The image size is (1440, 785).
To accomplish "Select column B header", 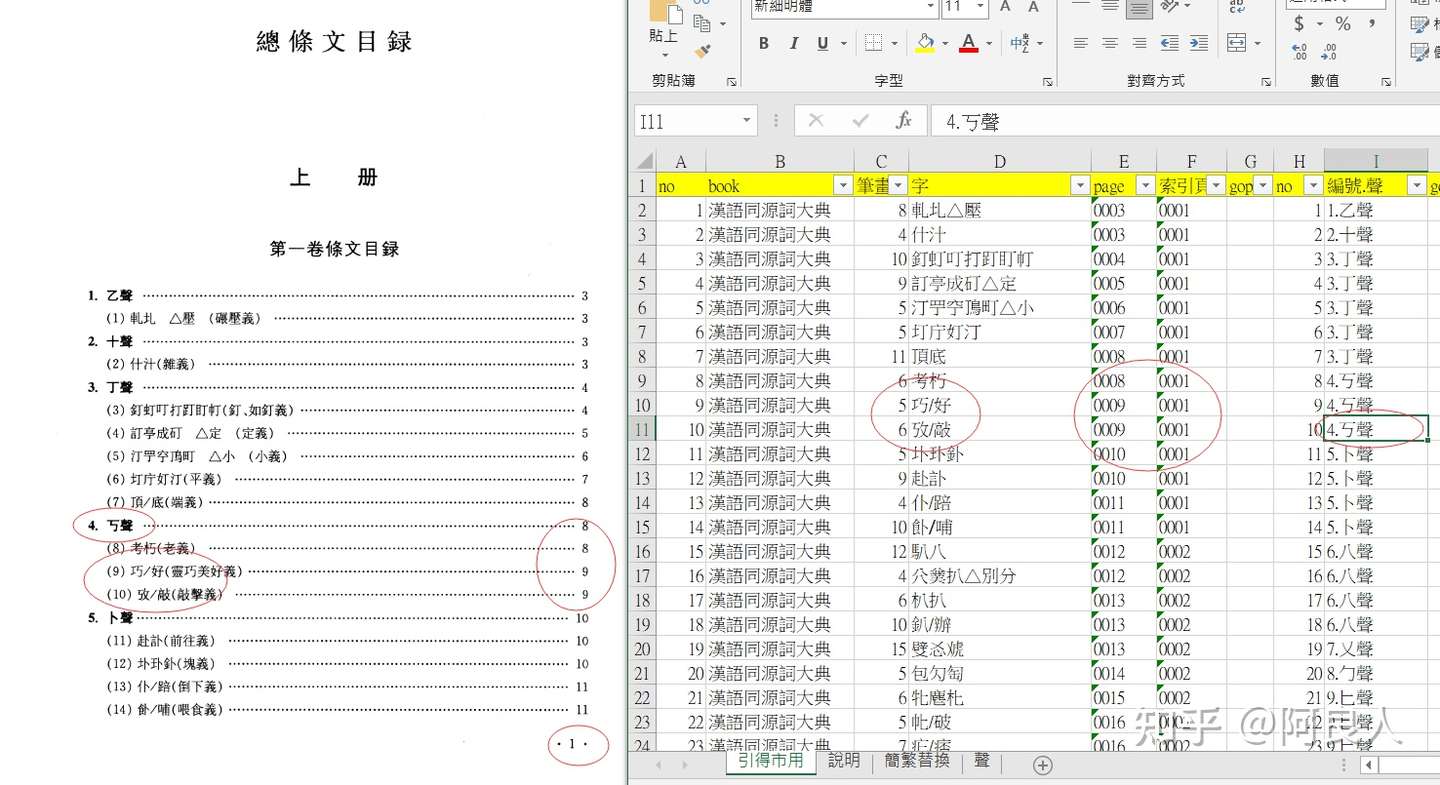I will coord(780,161).
